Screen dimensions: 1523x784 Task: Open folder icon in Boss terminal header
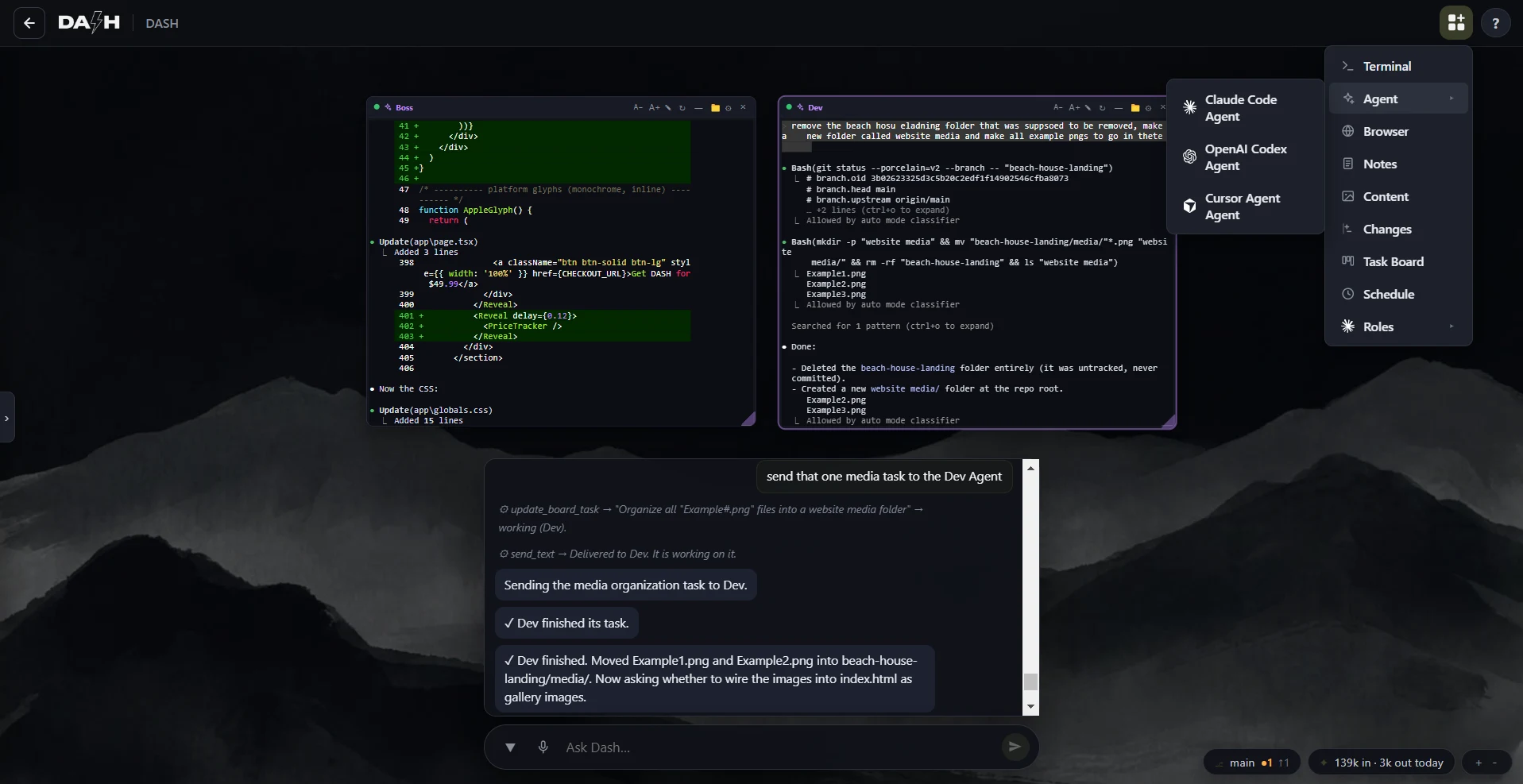click(x=715, y=108)
